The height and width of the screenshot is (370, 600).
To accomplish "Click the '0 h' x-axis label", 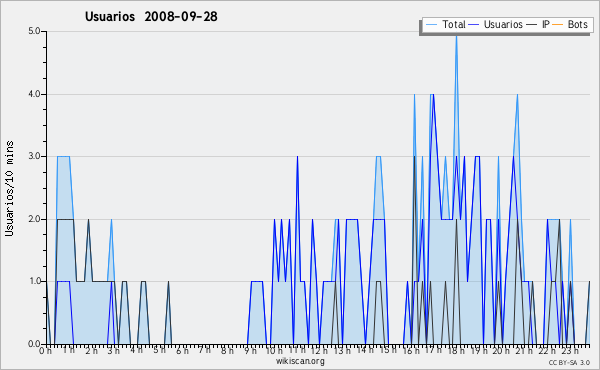I will [46, 351].
